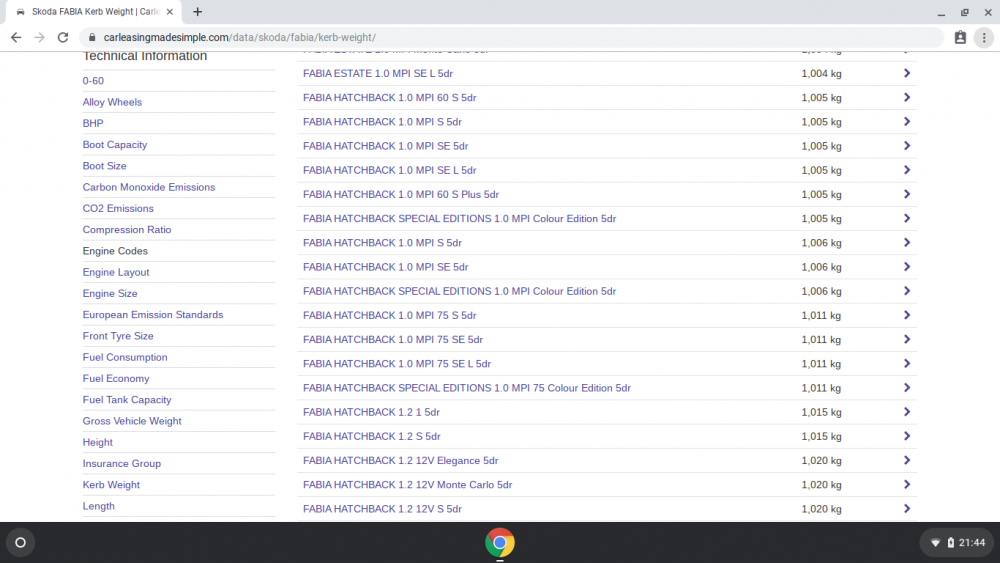
Task: Open the launcher circle button
Action: (20, 543)
